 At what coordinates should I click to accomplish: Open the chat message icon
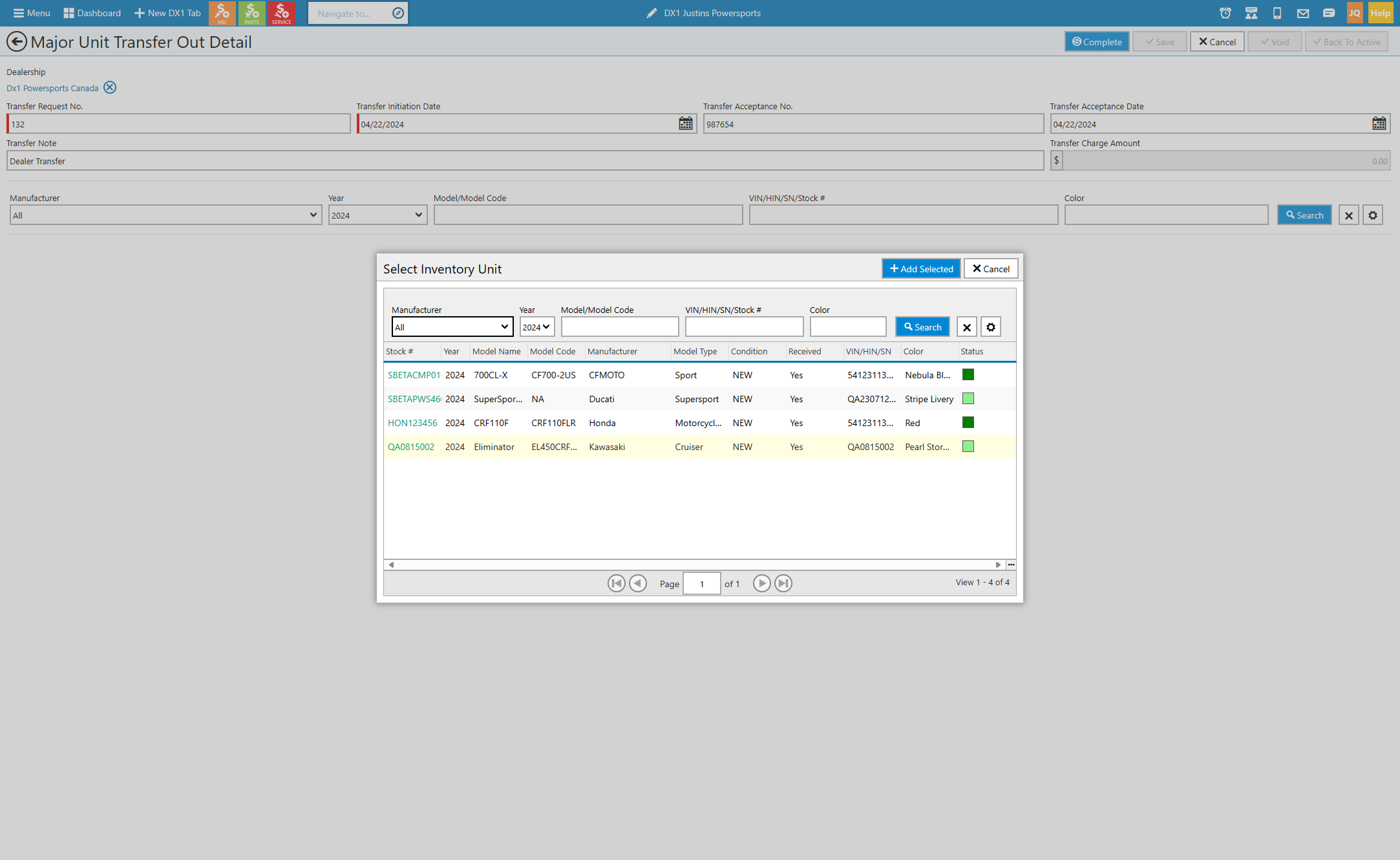click(1328, 13)
